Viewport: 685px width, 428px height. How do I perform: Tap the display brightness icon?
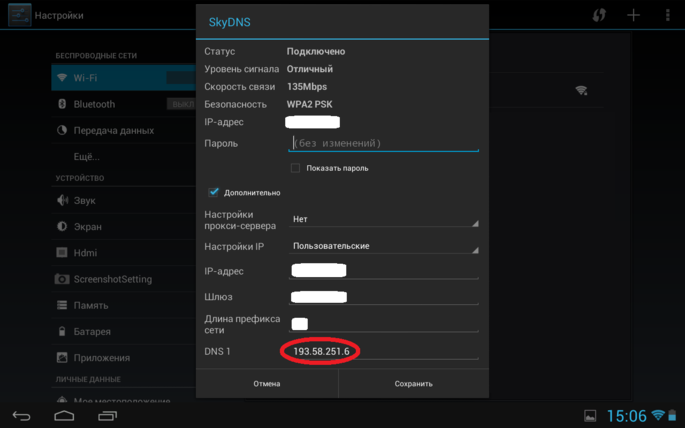tap(62, 226)
